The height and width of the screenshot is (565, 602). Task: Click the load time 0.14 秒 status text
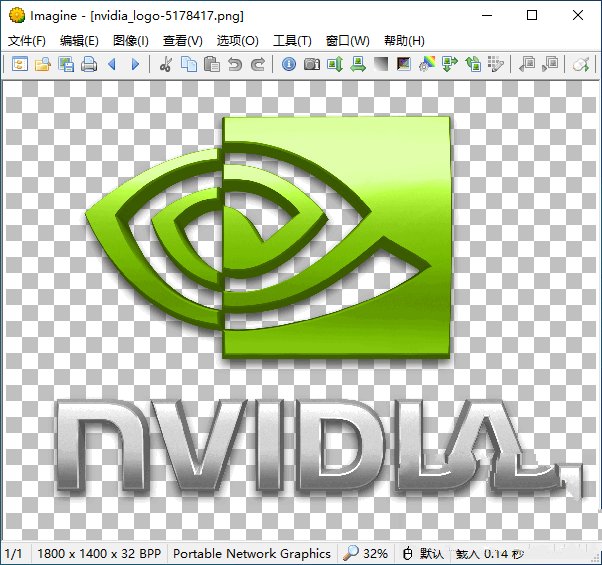click(x=490, y=554)
